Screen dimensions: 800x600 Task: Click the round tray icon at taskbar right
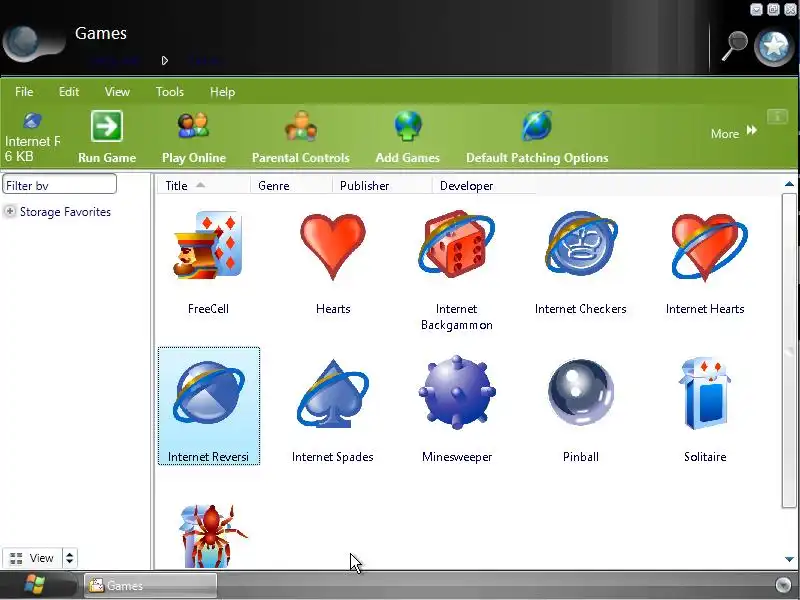pyautogui.click(x=783, y=585)
